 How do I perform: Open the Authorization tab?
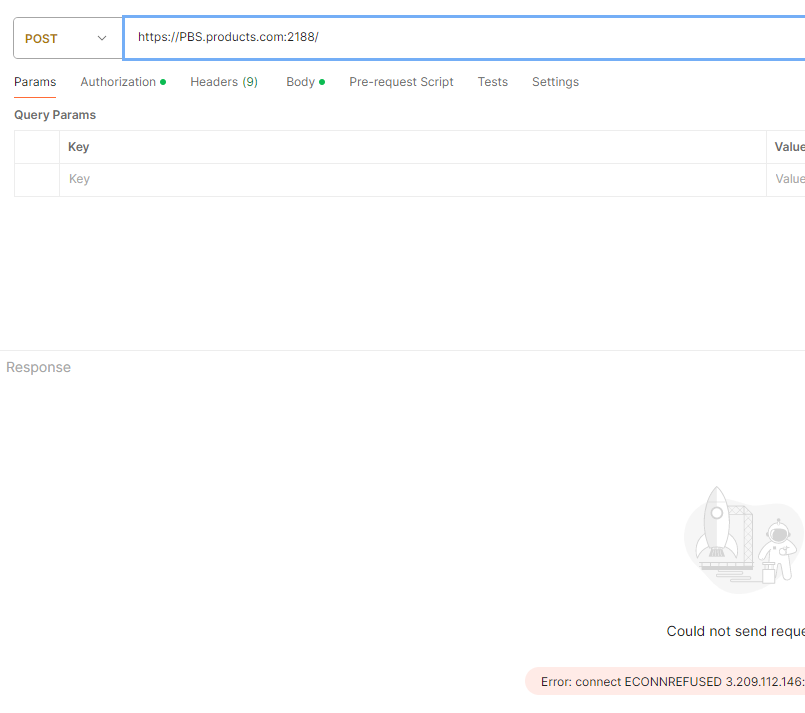tap(118, 82)
